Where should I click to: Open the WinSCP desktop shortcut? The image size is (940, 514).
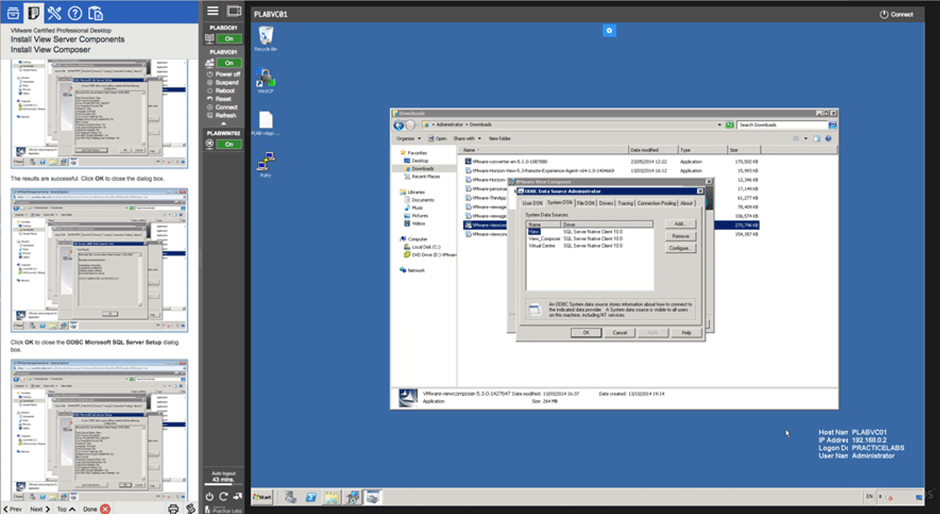click(266, 80)
